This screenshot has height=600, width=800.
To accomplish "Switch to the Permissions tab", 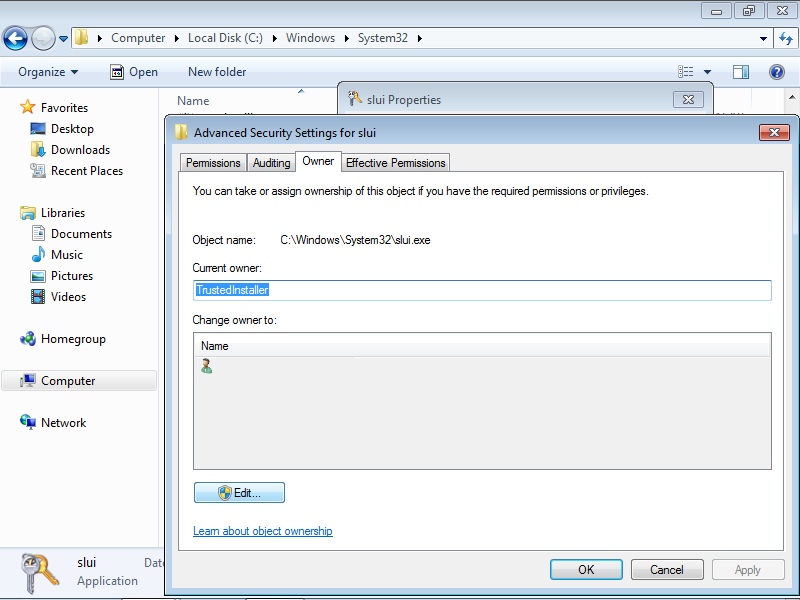I will click(x=213, y=163).
